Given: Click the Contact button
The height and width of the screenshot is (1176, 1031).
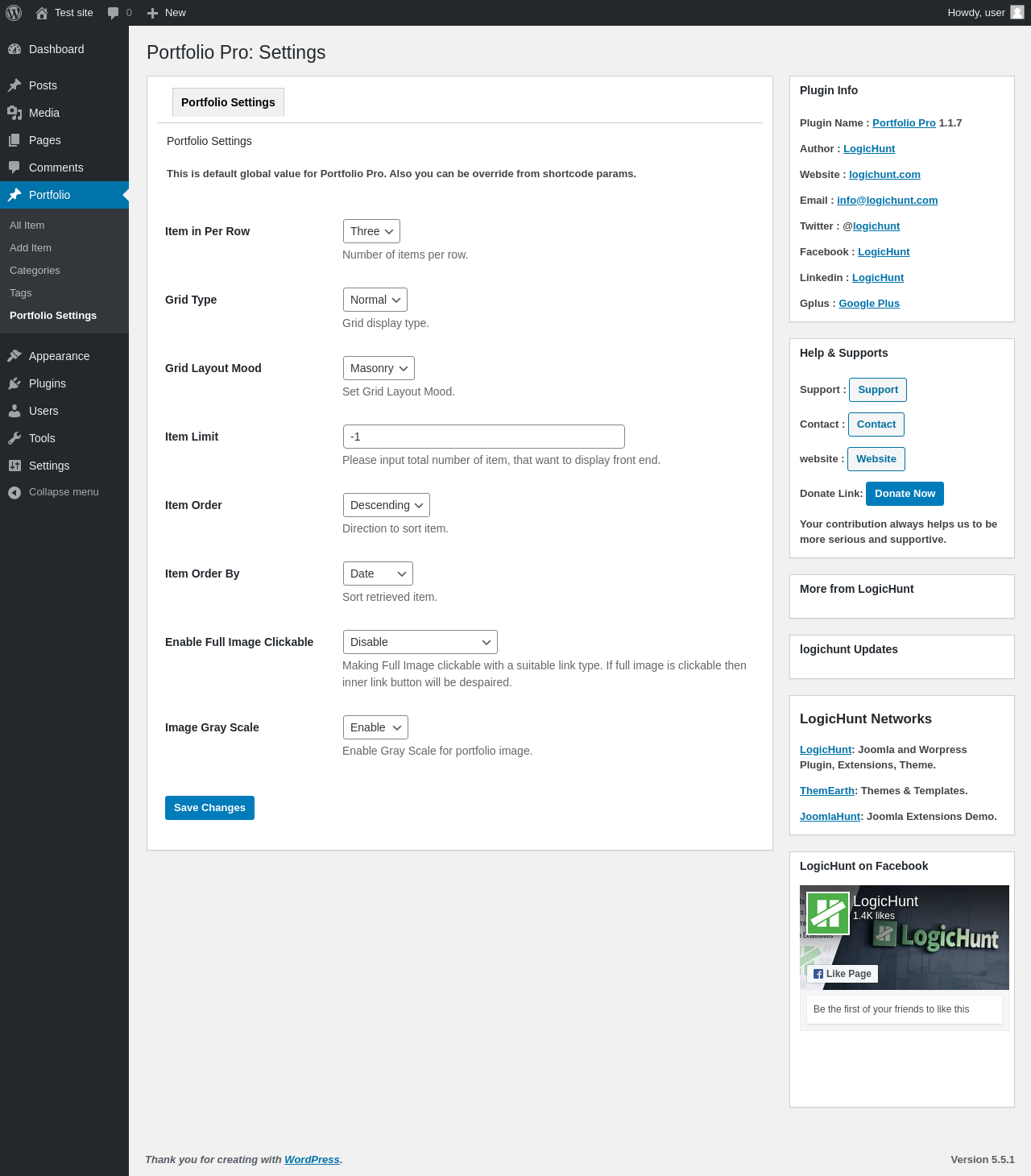Looking at the screenshot, I should pyautogui.click(x=876, y=424).
